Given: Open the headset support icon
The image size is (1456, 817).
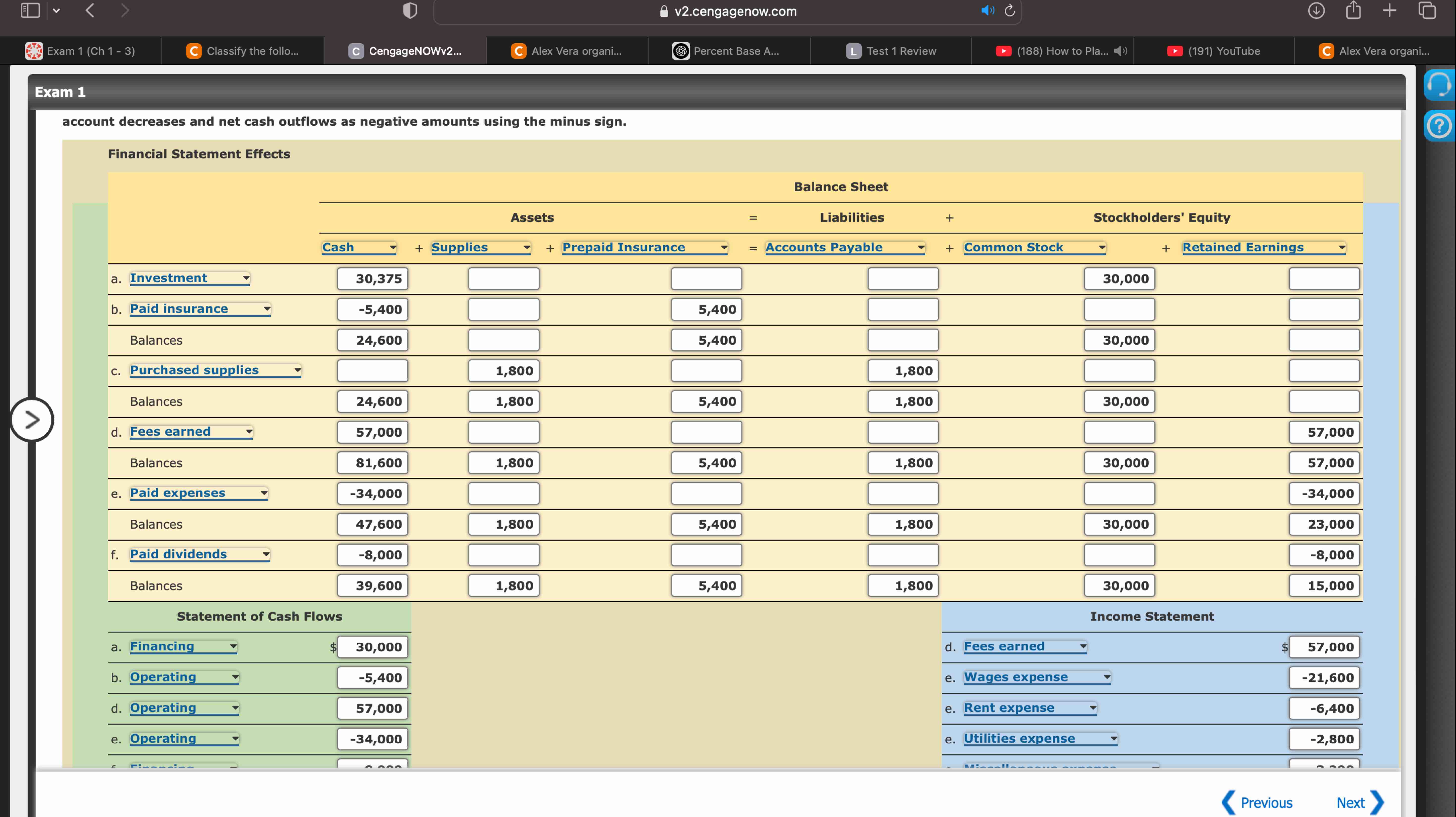Looking at the screenshot, I should point(1438,85).
